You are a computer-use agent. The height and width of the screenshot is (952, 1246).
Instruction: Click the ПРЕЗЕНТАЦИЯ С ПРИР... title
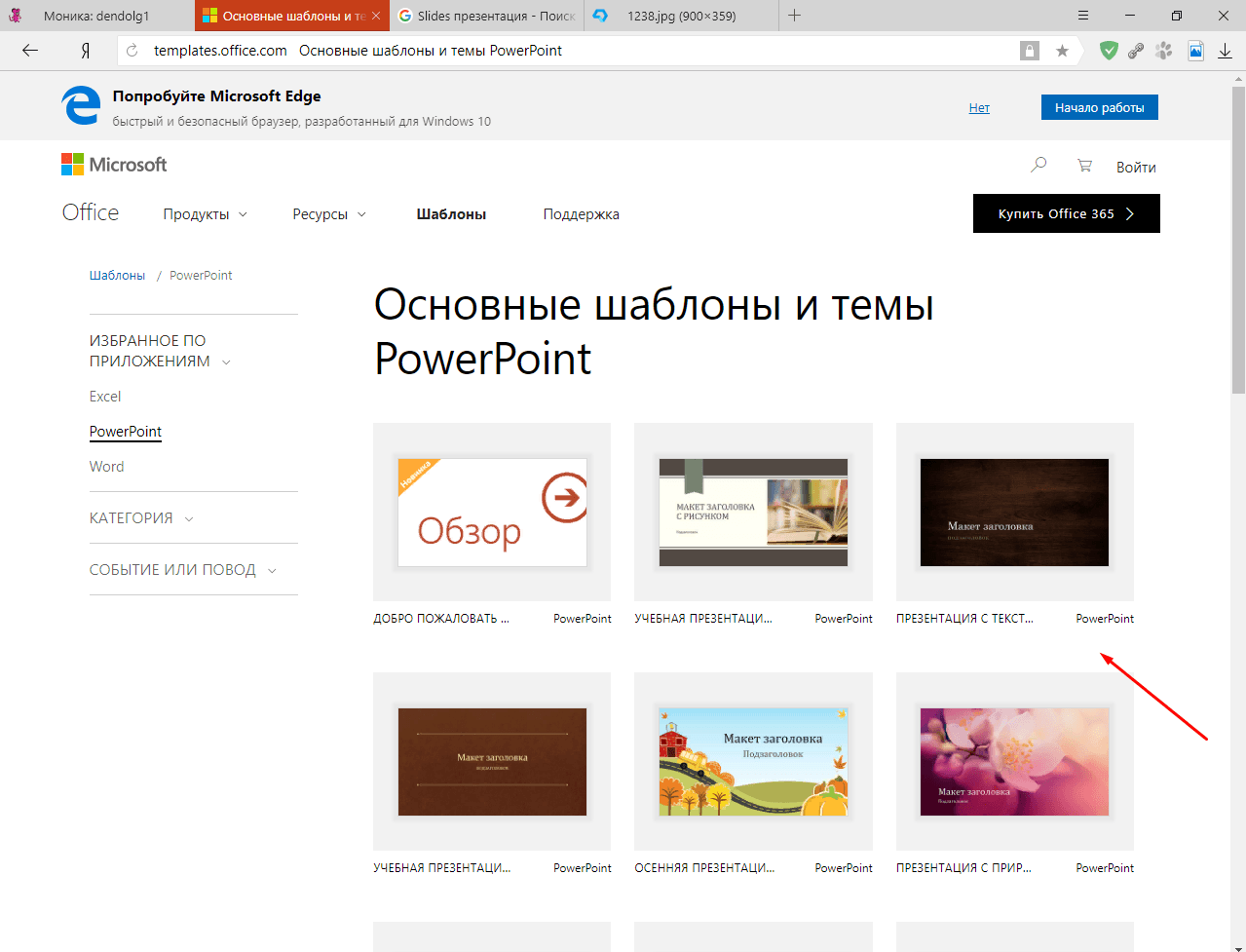coord(963,868)
